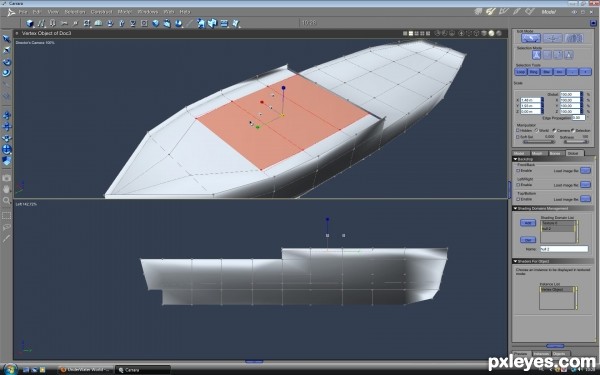Select the Selection manipulator radio button
This screenshot has width=600, height=375.
(572, 130)
